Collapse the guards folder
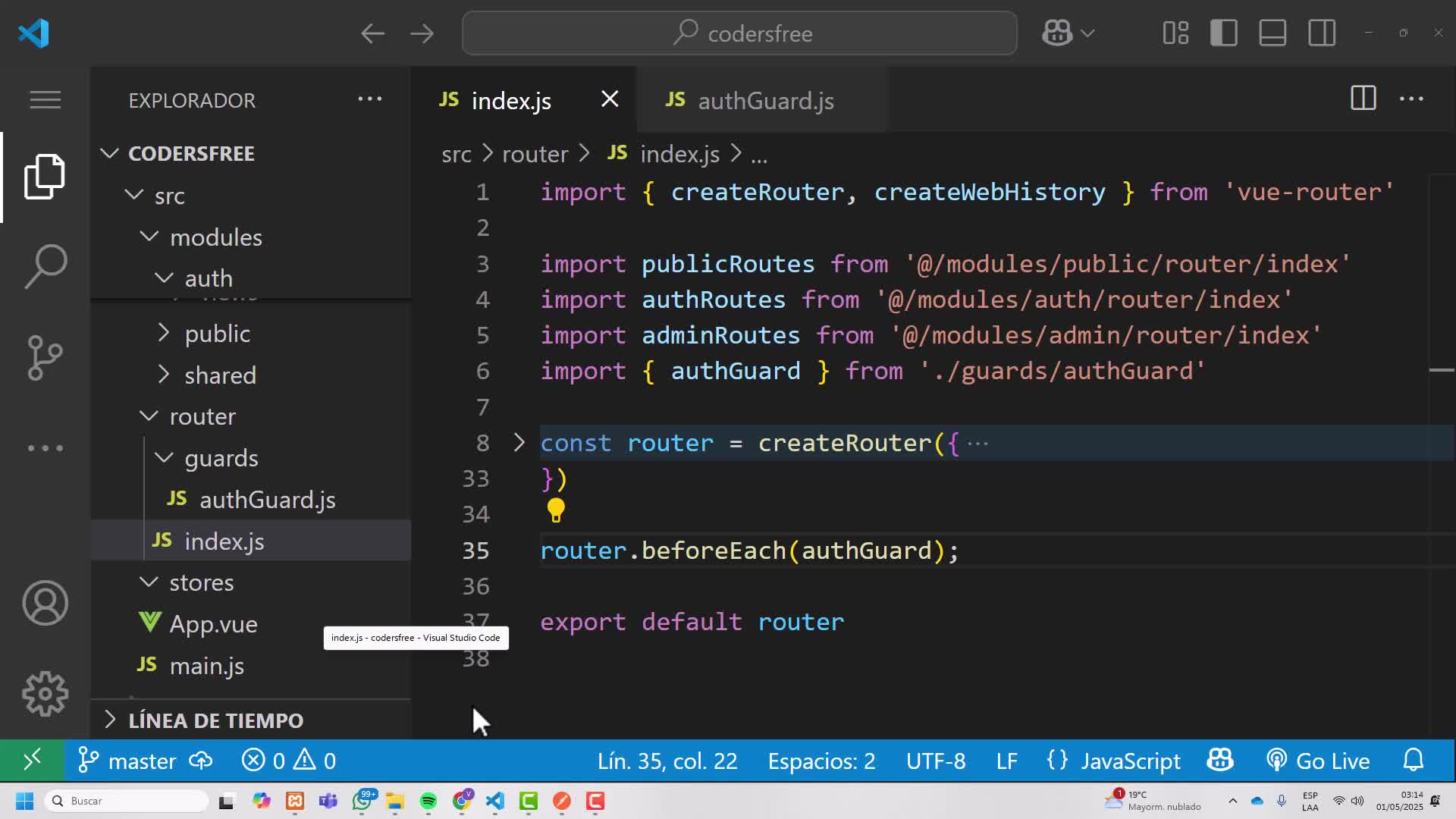This screenshot has height=819, width=1456. (x=164, y=458)
